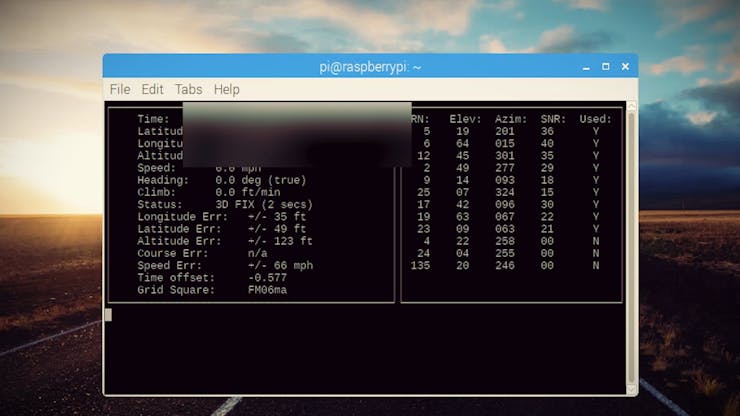Screen dimensions: 740x416
Task: Click azimuth value 067
Action: 505,217
